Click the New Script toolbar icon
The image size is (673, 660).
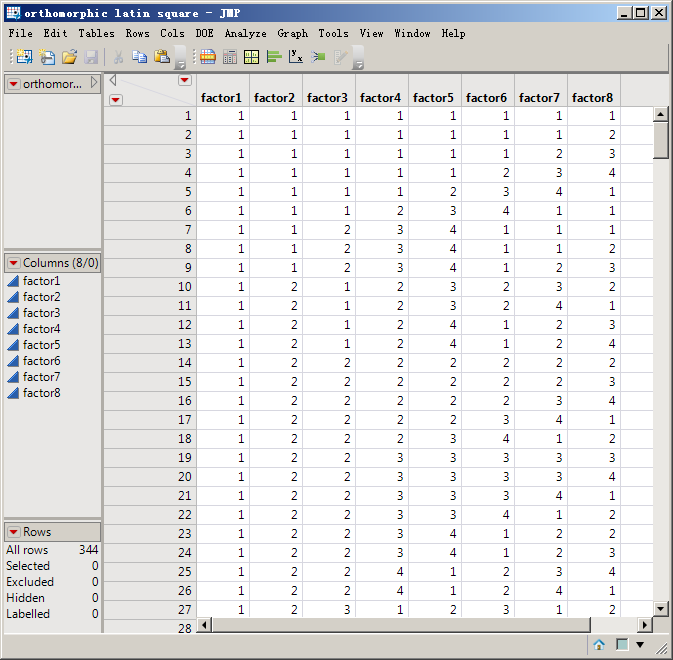(x=47, y=57)
